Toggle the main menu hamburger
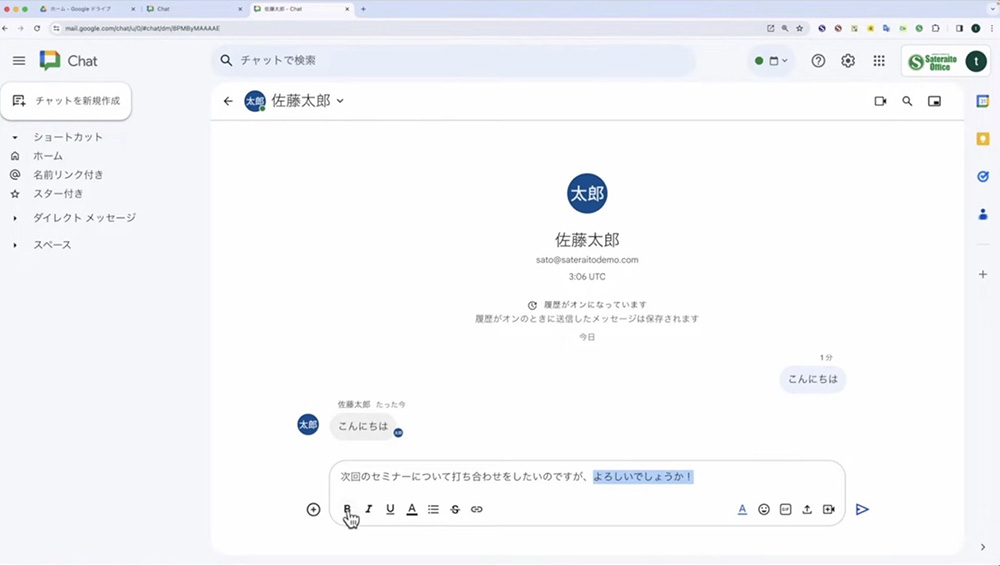The width and height of the screenshot is (1000, 566). click(19, 61)
